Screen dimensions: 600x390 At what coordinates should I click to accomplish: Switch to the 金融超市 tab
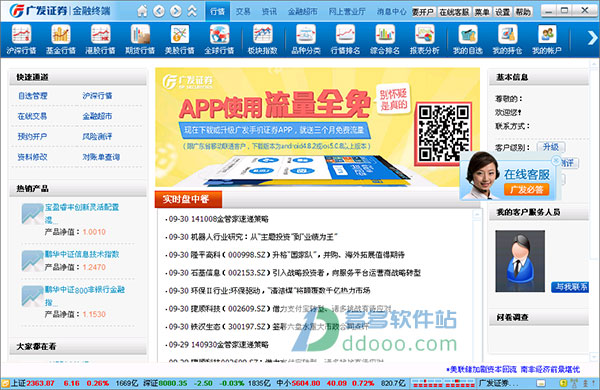(302, 11)
